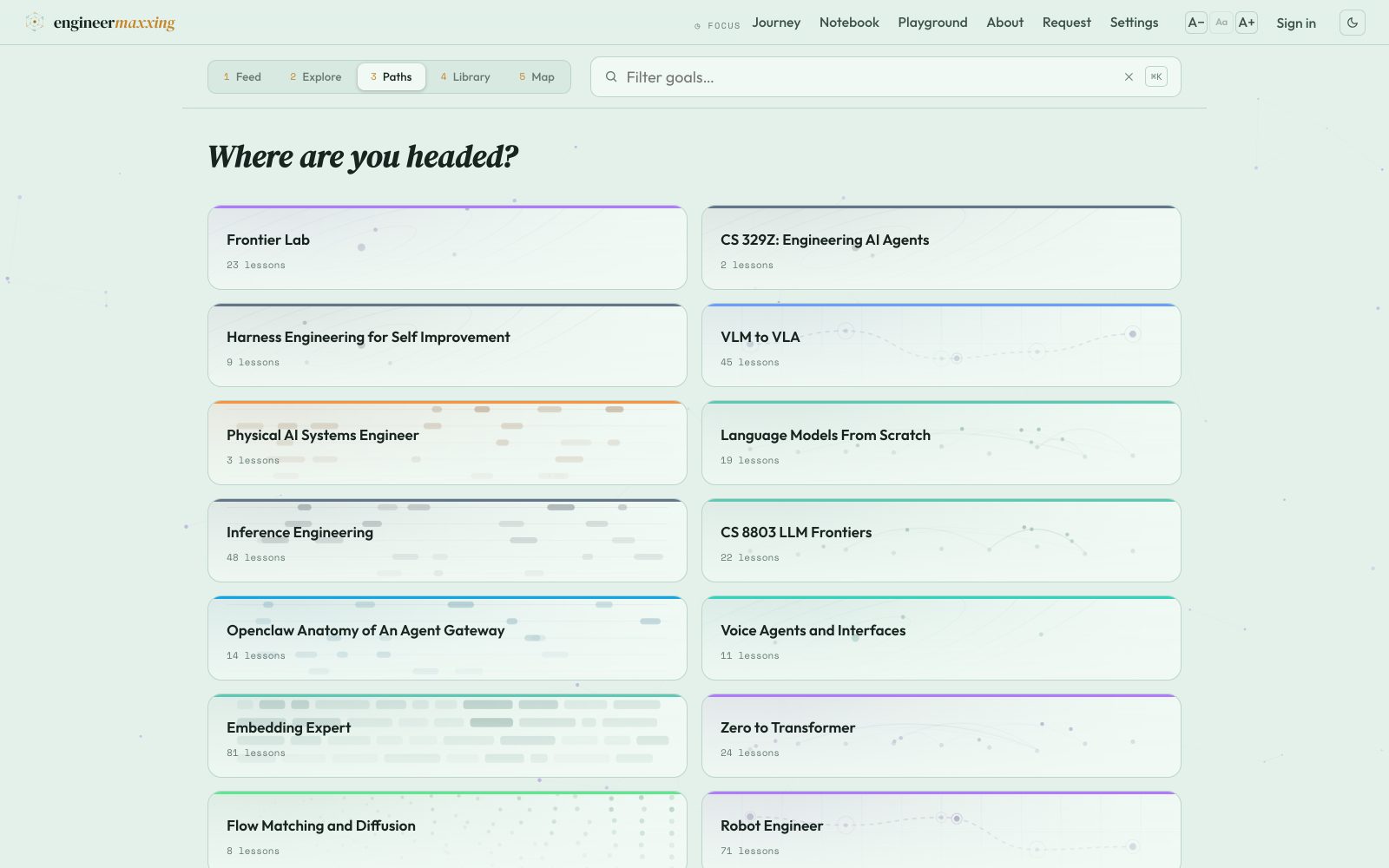Decrease font size with A− button
The height and width of the screenshot is (868, 1389).
[x=1196, y=23]
